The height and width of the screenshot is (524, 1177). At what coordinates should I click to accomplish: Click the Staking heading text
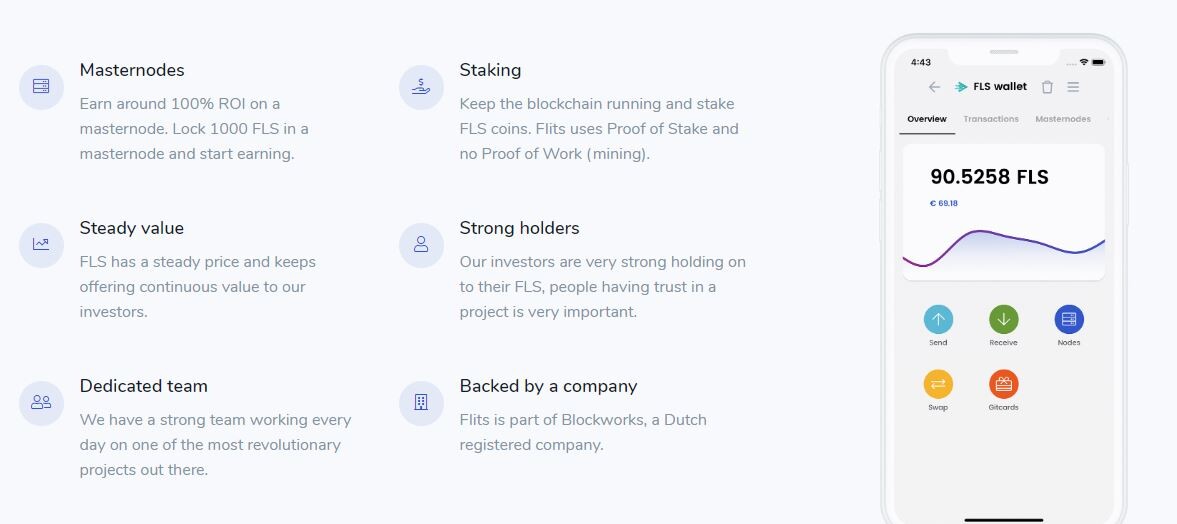tap(490, 71)
